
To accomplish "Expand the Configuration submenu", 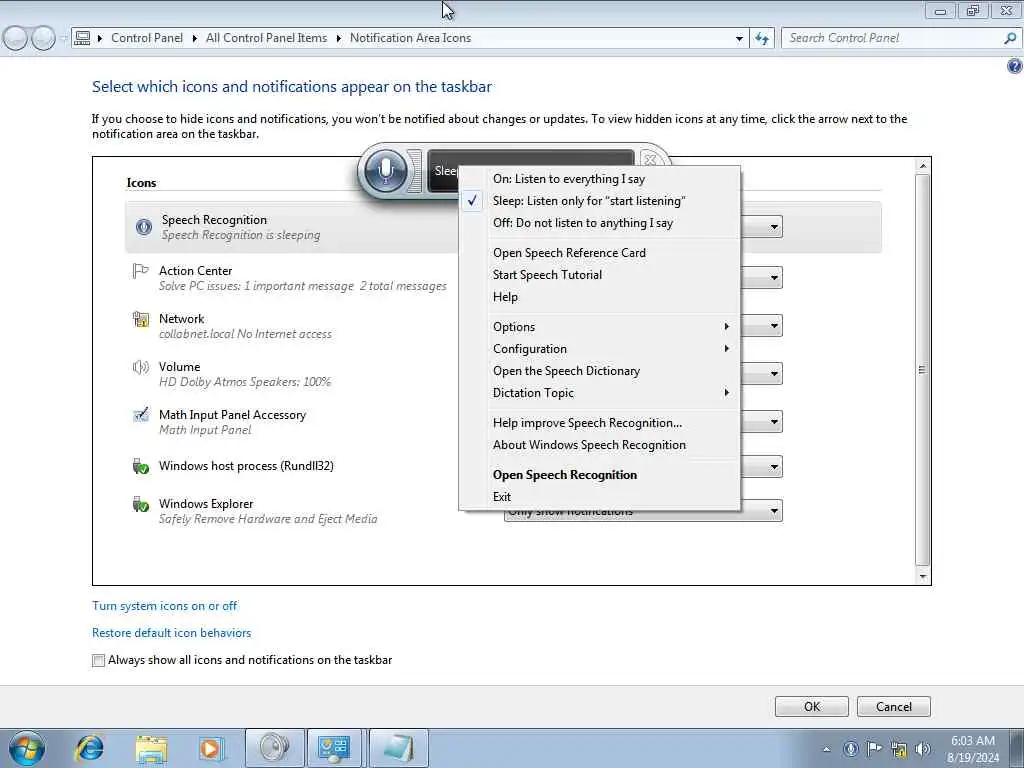I will coord(600,349).
